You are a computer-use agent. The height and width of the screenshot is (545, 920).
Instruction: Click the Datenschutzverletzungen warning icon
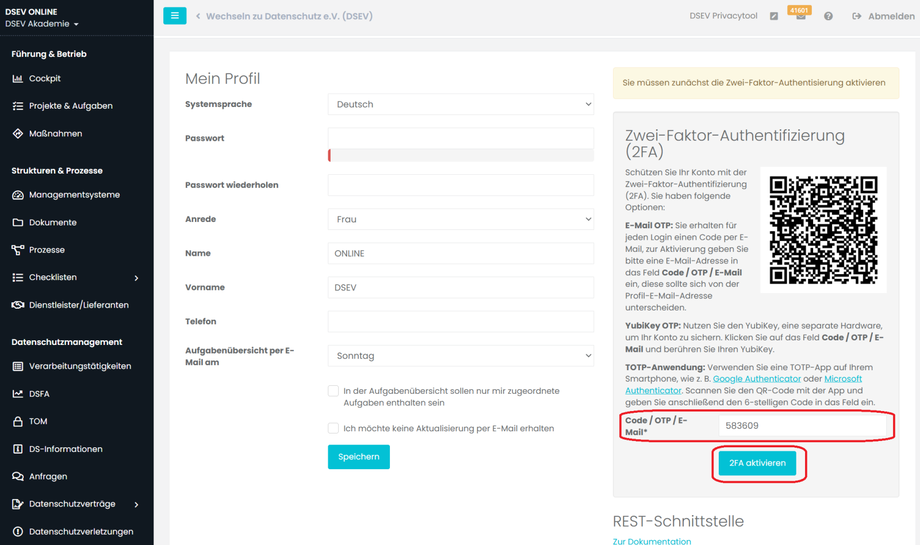tap(18, 532)
